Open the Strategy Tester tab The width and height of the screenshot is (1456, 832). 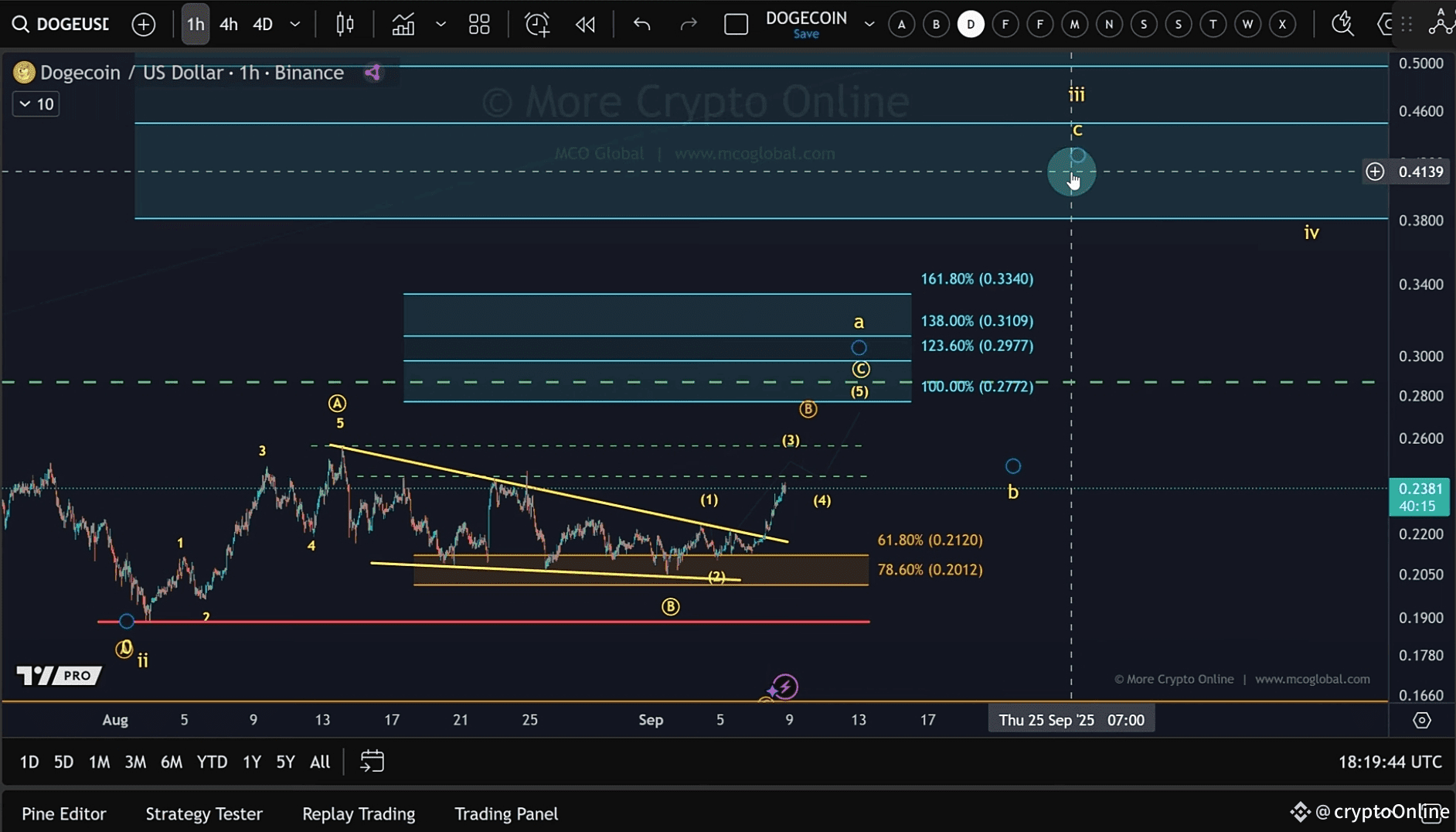pyautogui.click(x=204, y=814)
